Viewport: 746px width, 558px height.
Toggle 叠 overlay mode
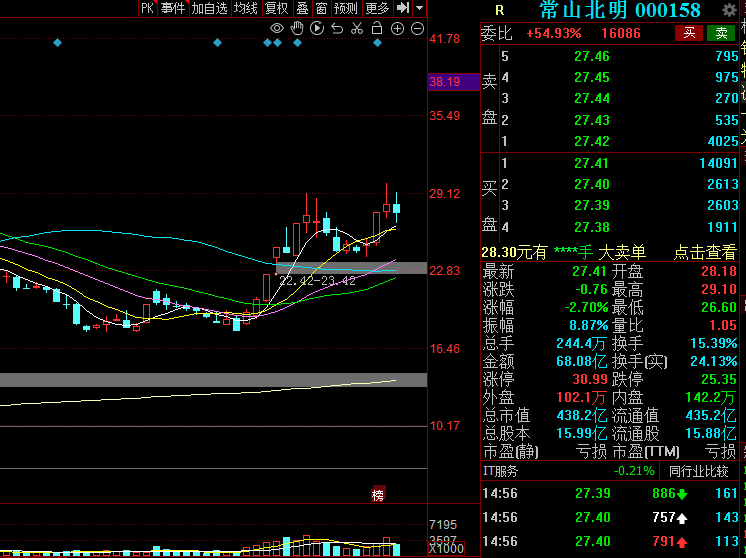coord(303,8)
